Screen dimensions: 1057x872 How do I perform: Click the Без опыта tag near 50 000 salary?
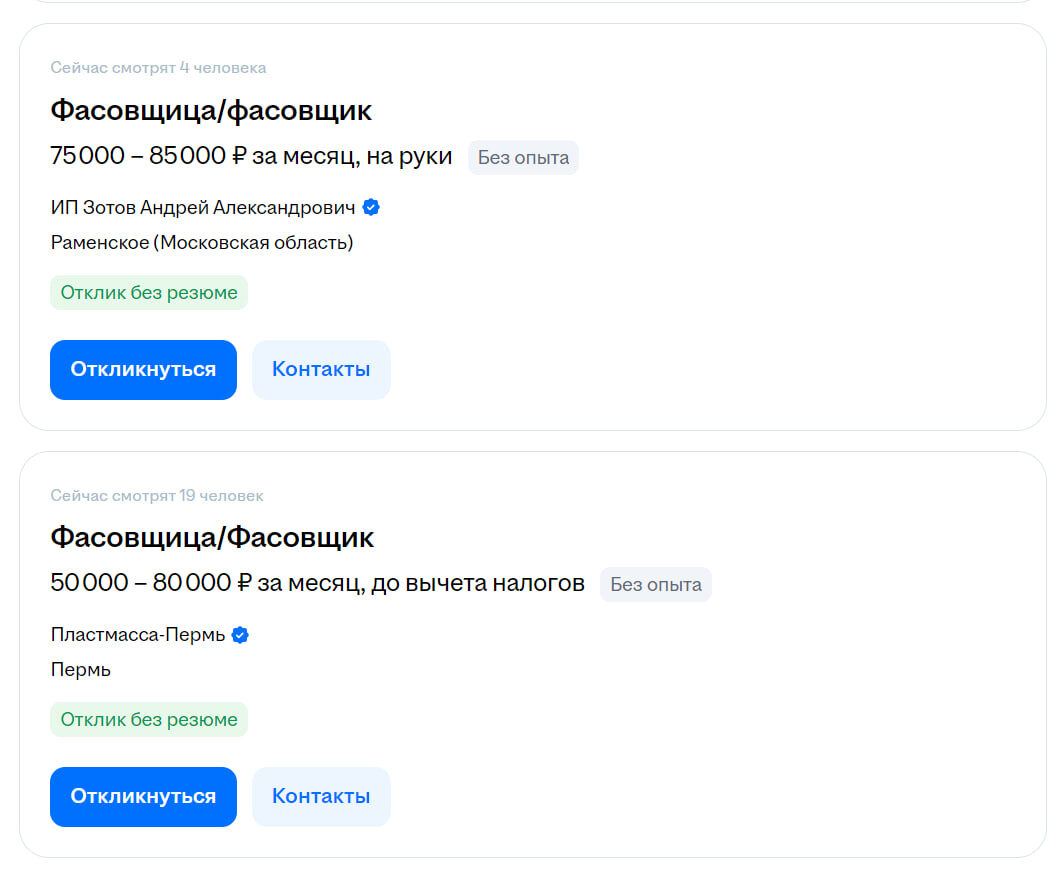point(655,584)
